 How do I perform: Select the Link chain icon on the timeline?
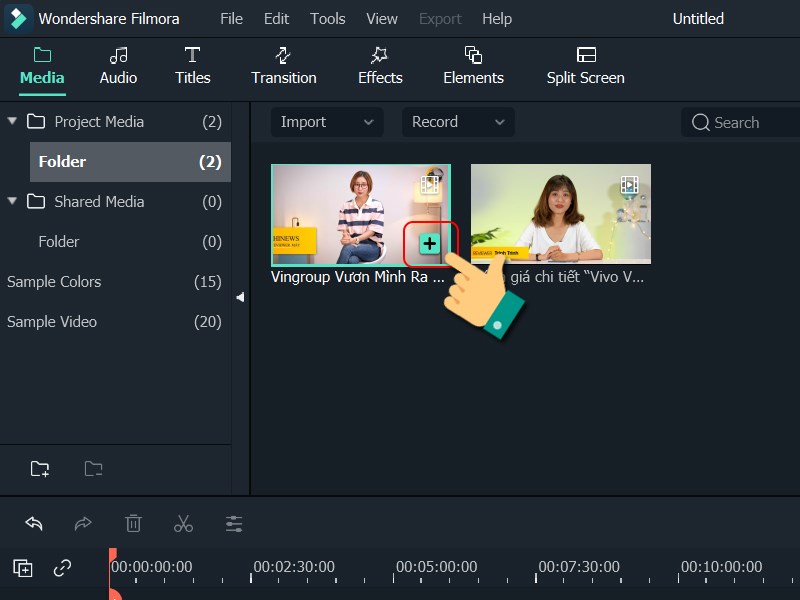[63, 568]
